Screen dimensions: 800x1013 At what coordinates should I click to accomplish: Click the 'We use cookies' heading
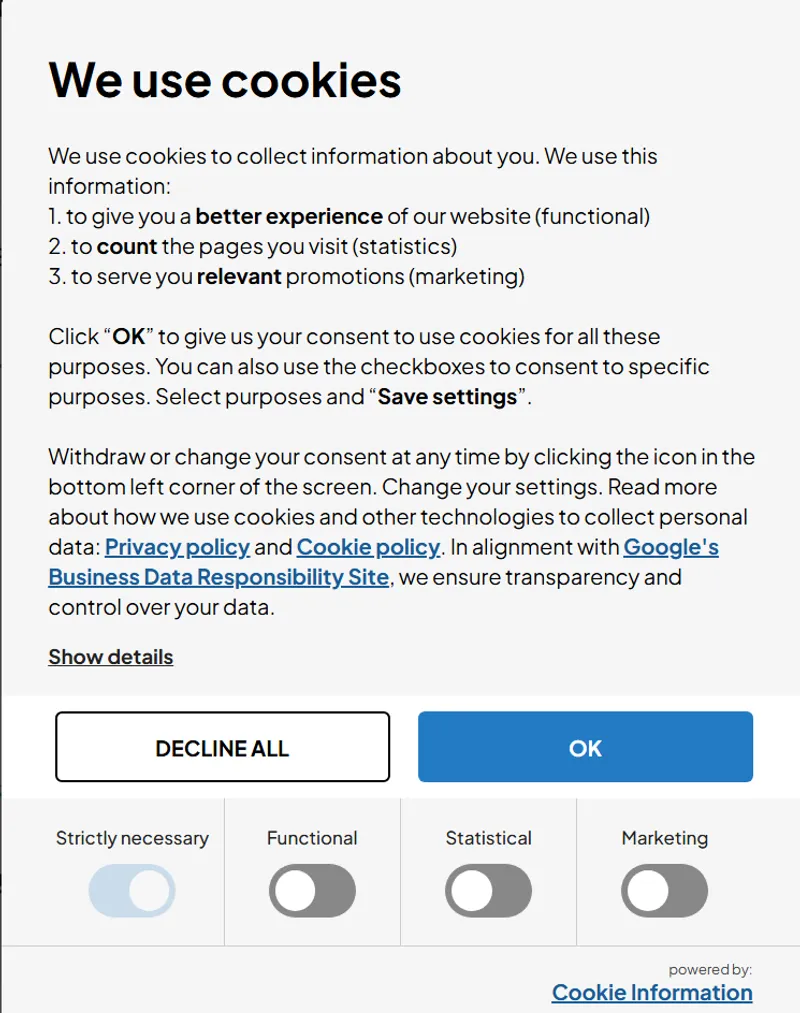(x=225, y=80)
